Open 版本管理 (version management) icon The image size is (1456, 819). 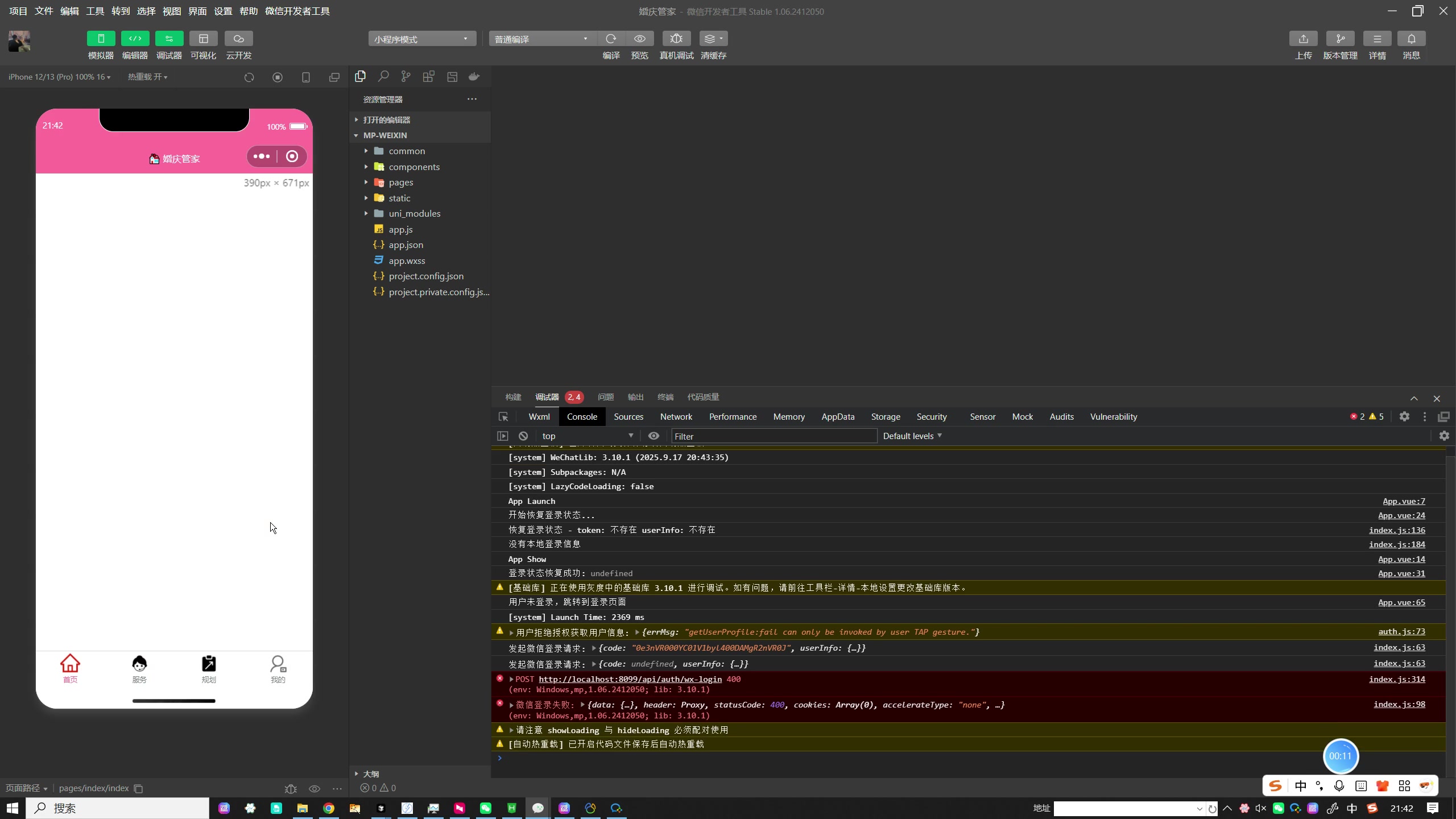click(x=1340, y=39)
